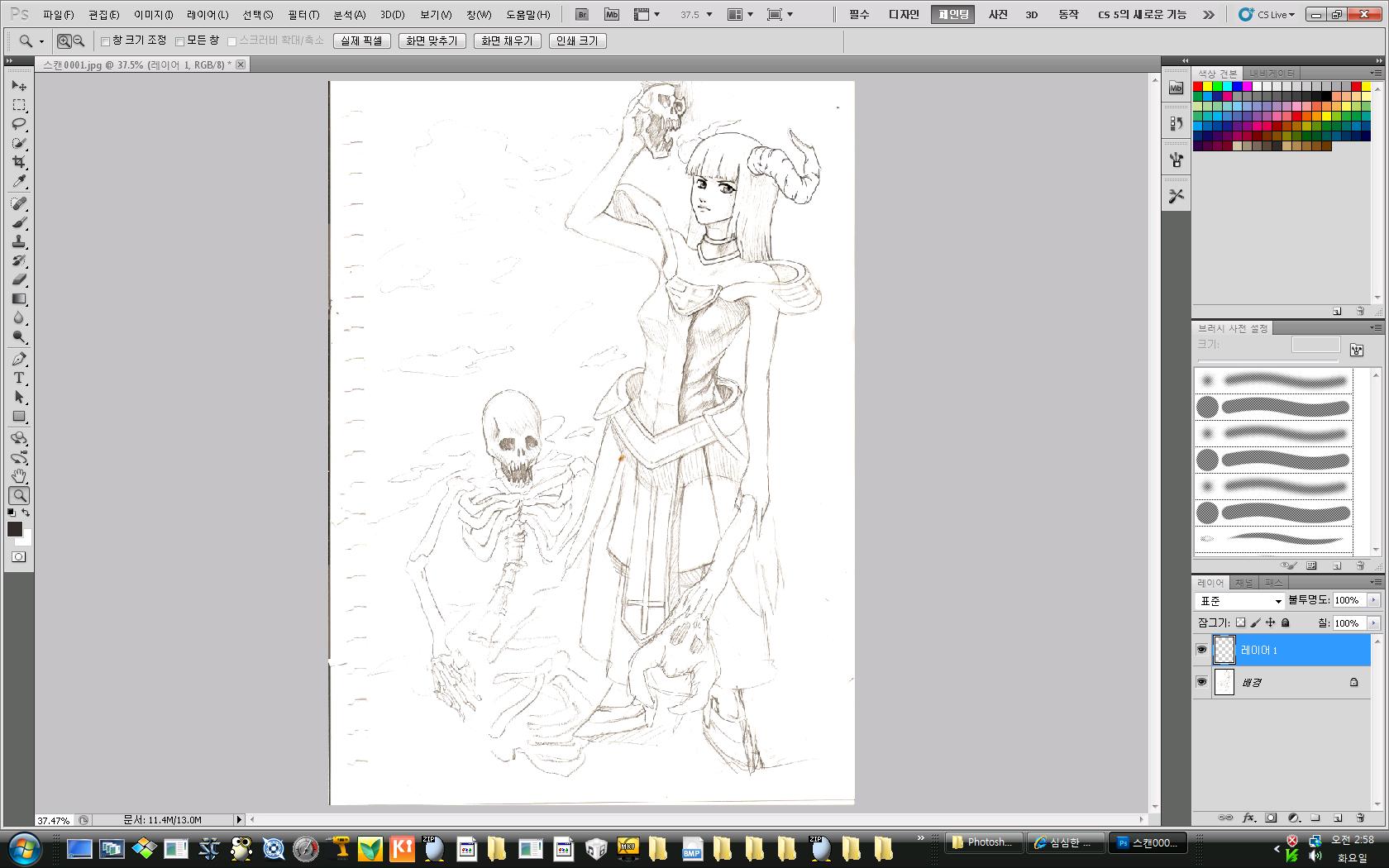Hide the 레이어 1 layer
Image resolution: width=1389 pixels, height=868 pixels.
click(1201, 650)
